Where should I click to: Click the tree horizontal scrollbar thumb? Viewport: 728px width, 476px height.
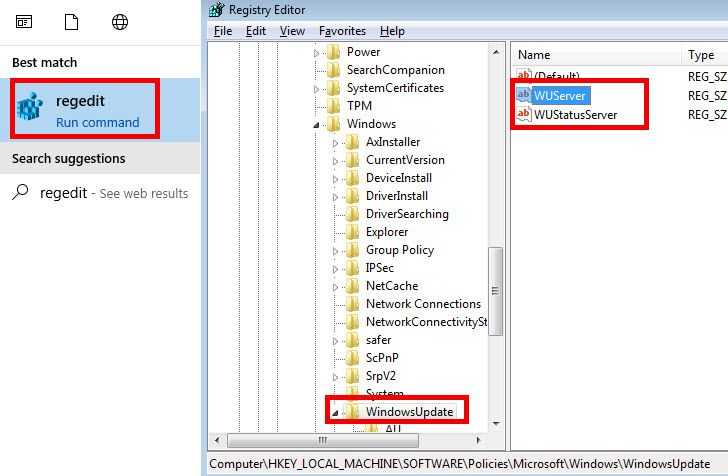click(323, 440)
